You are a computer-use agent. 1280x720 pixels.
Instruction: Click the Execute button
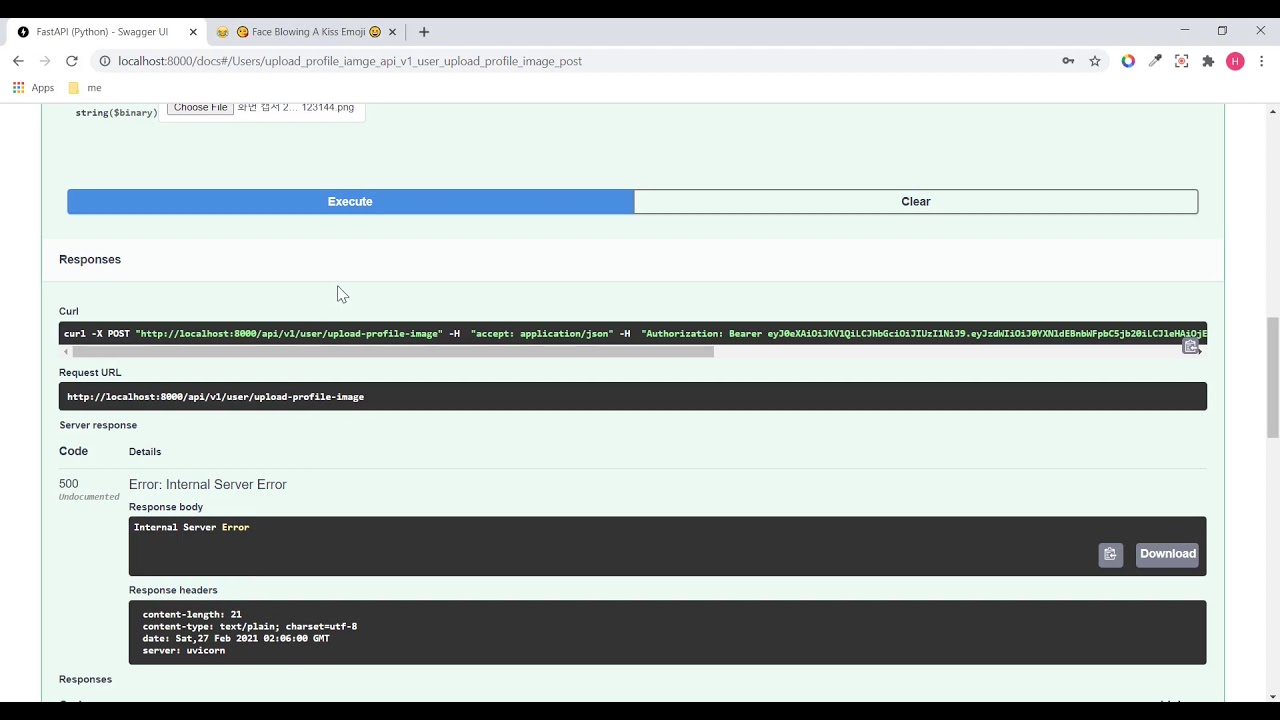pyautogui.click(x=350, y=202)
